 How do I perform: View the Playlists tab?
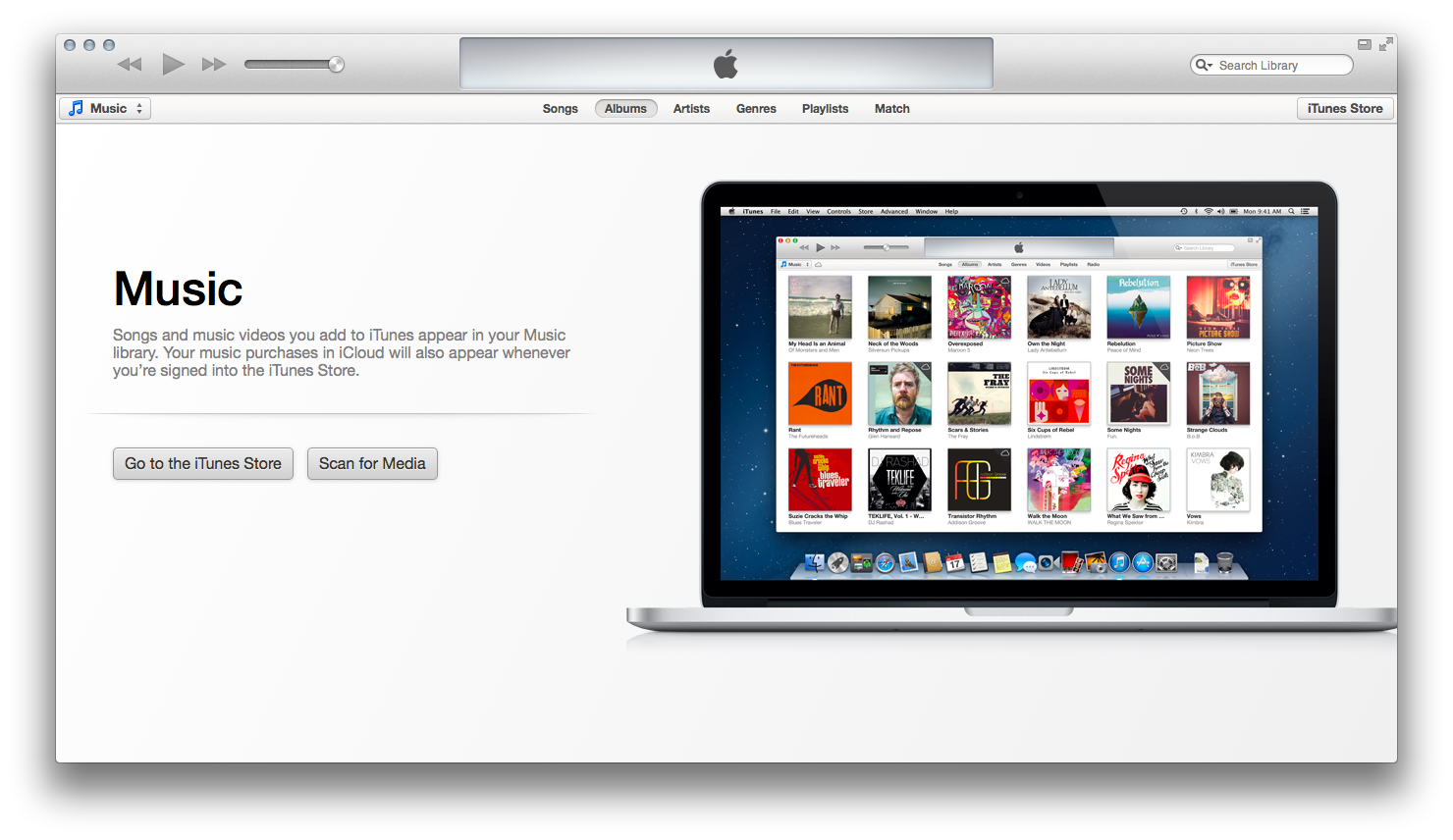(825, 109)
